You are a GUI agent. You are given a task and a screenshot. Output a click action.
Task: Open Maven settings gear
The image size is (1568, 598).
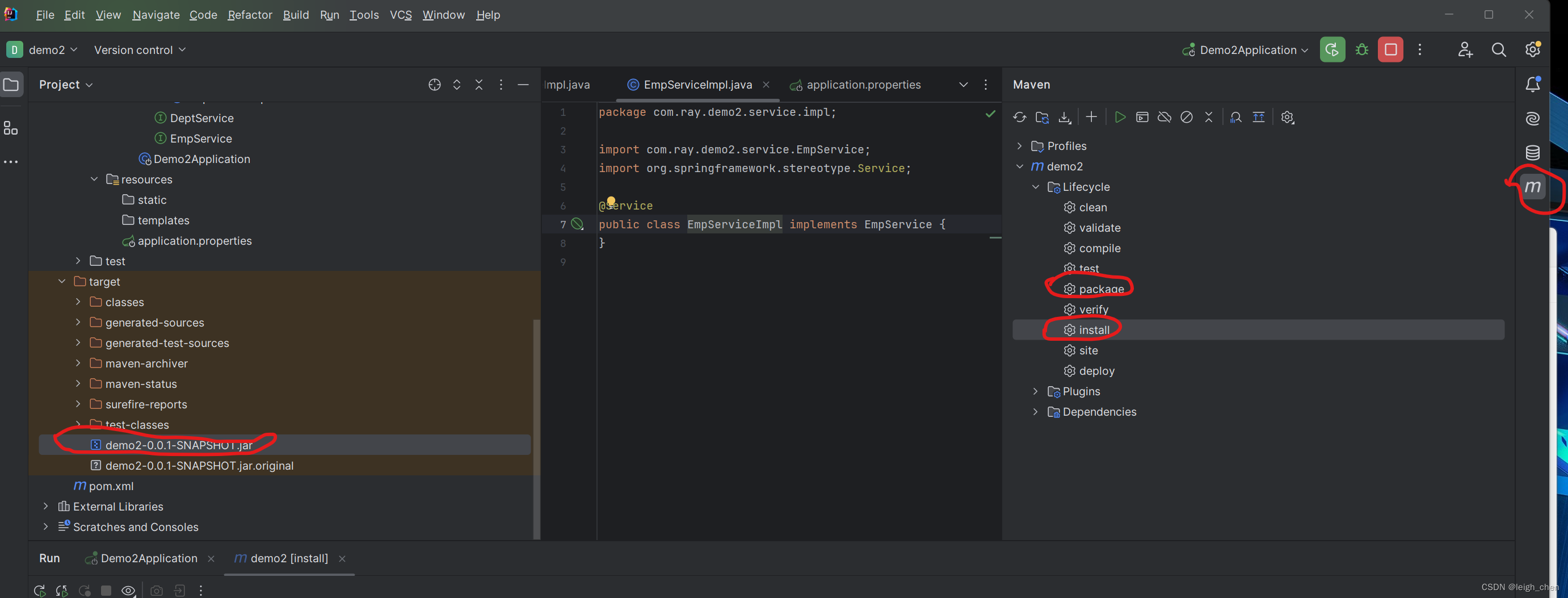click(1287, 117)
